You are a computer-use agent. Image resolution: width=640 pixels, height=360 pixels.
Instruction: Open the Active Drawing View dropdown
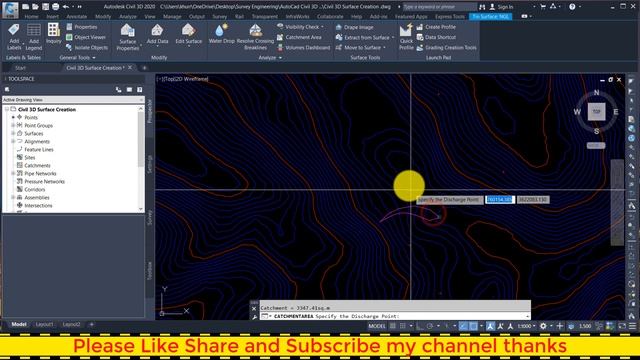click(73, 100)
